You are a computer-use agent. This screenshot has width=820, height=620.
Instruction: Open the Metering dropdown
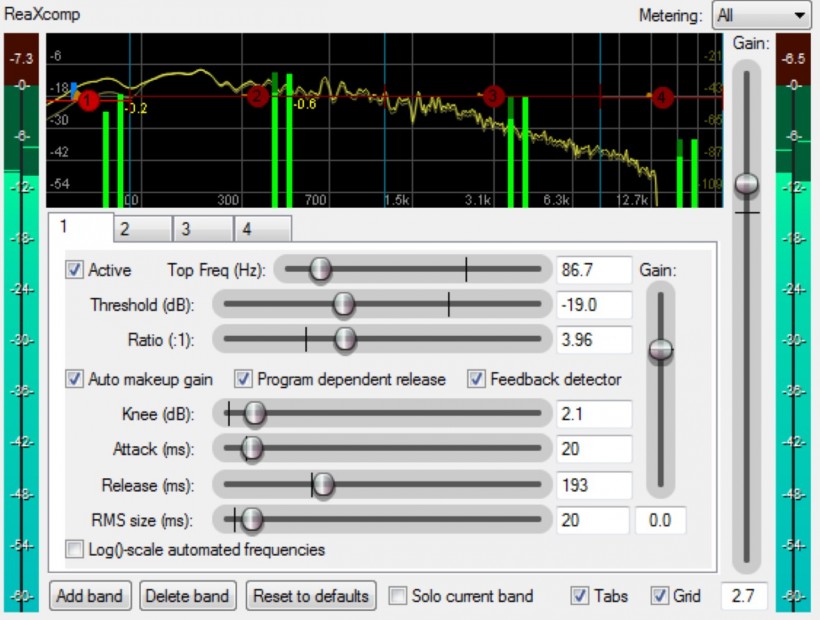pyautogui.click(x=760, y=15)
